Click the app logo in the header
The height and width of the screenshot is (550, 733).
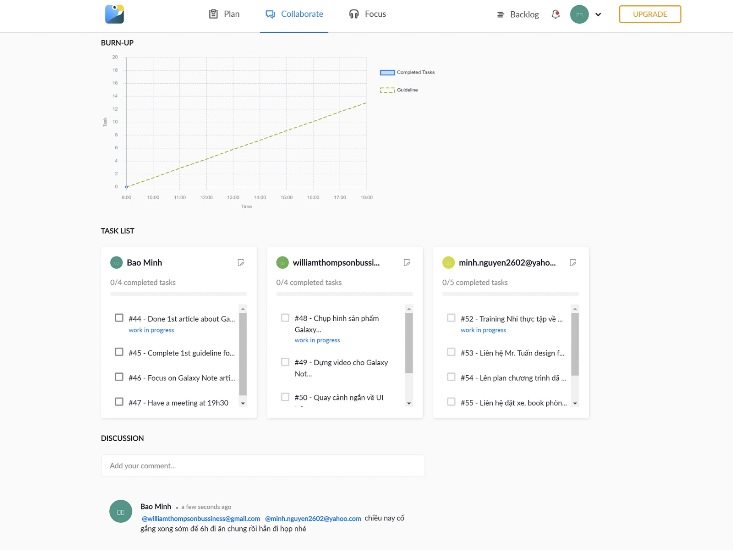114,14
